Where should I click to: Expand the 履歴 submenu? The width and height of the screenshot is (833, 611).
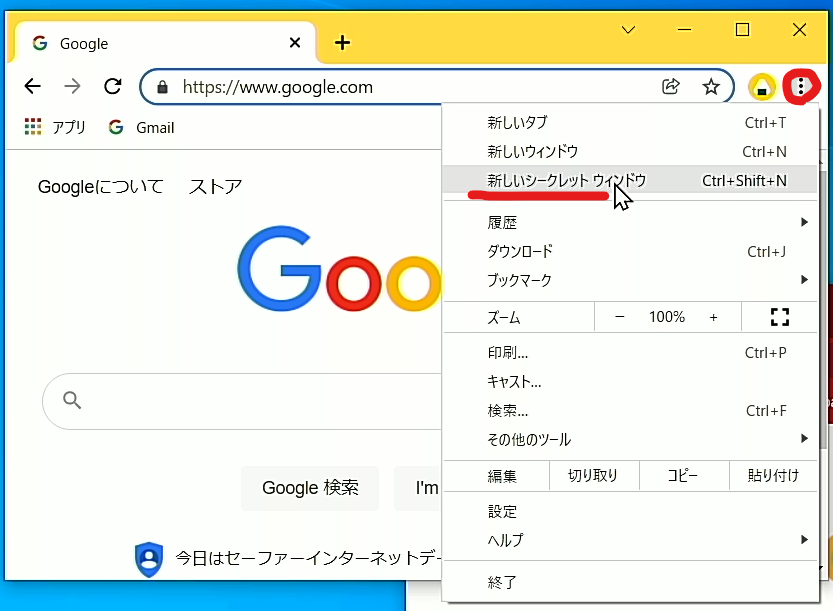click(630, 222)
